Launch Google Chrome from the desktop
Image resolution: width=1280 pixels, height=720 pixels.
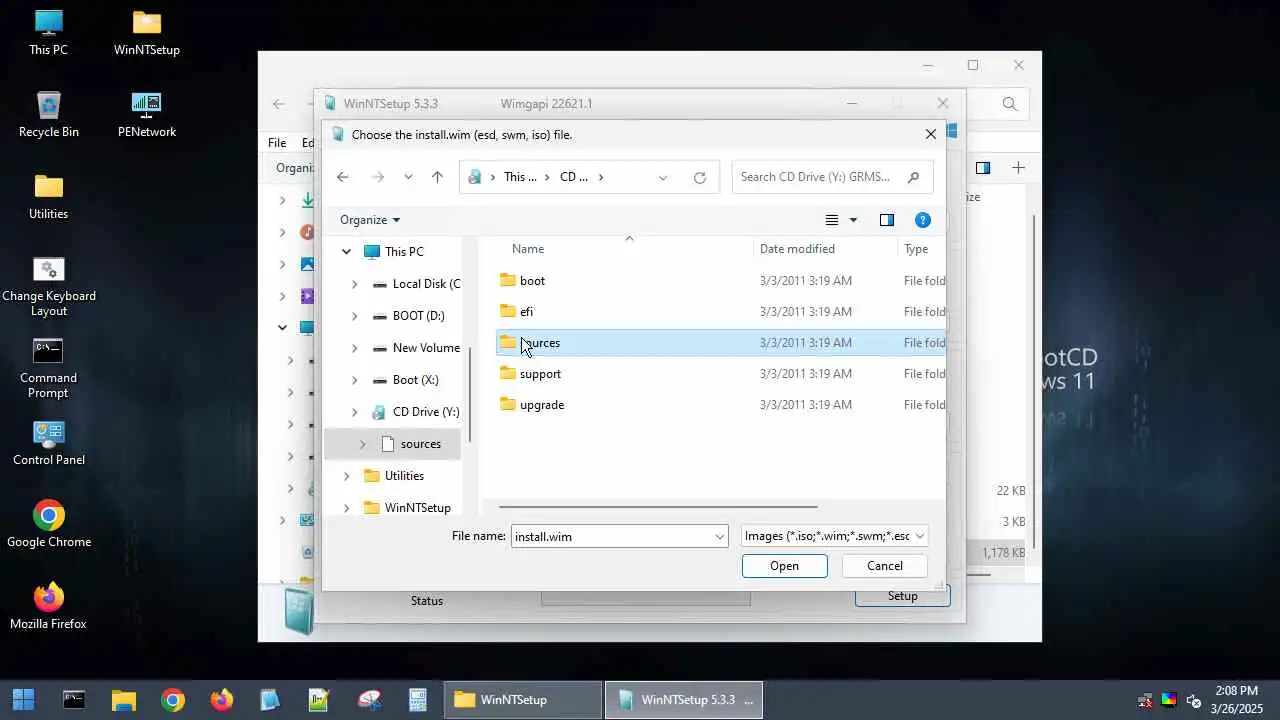click(48, 525)
